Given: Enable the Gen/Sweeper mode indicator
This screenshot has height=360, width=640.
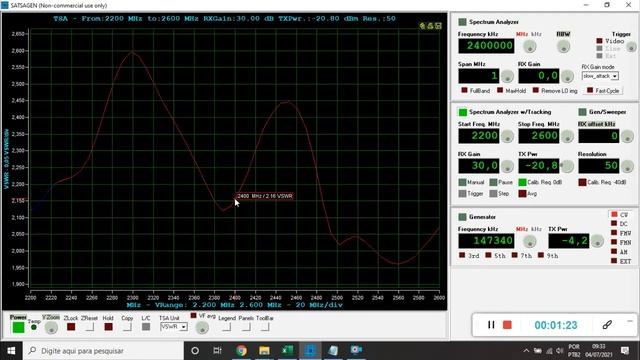Looking at the screenshot, I should tap(582, 112).
